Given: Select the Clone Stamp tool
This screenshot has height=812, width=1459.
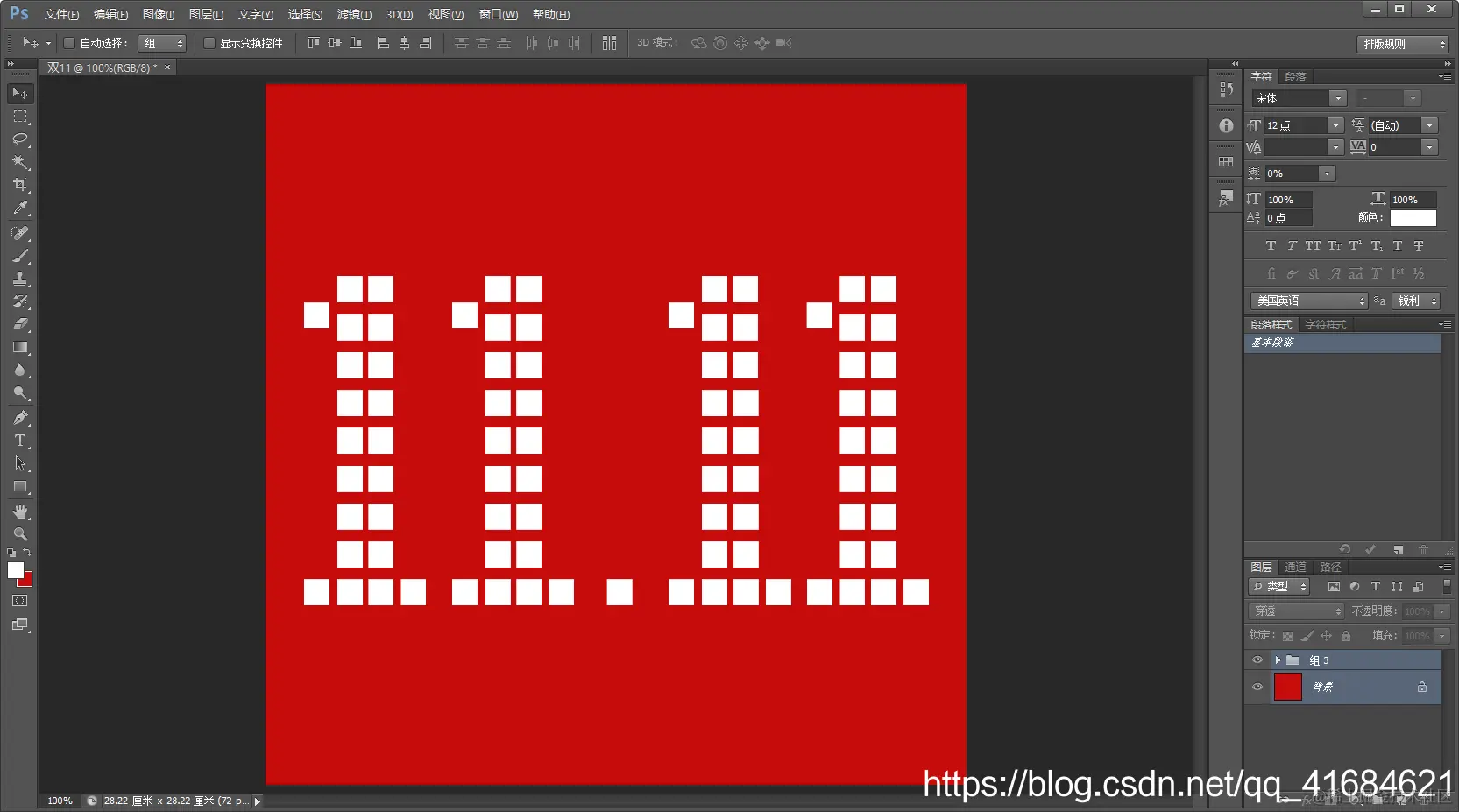Looking at the screenshot, I should tap(20, 279).
